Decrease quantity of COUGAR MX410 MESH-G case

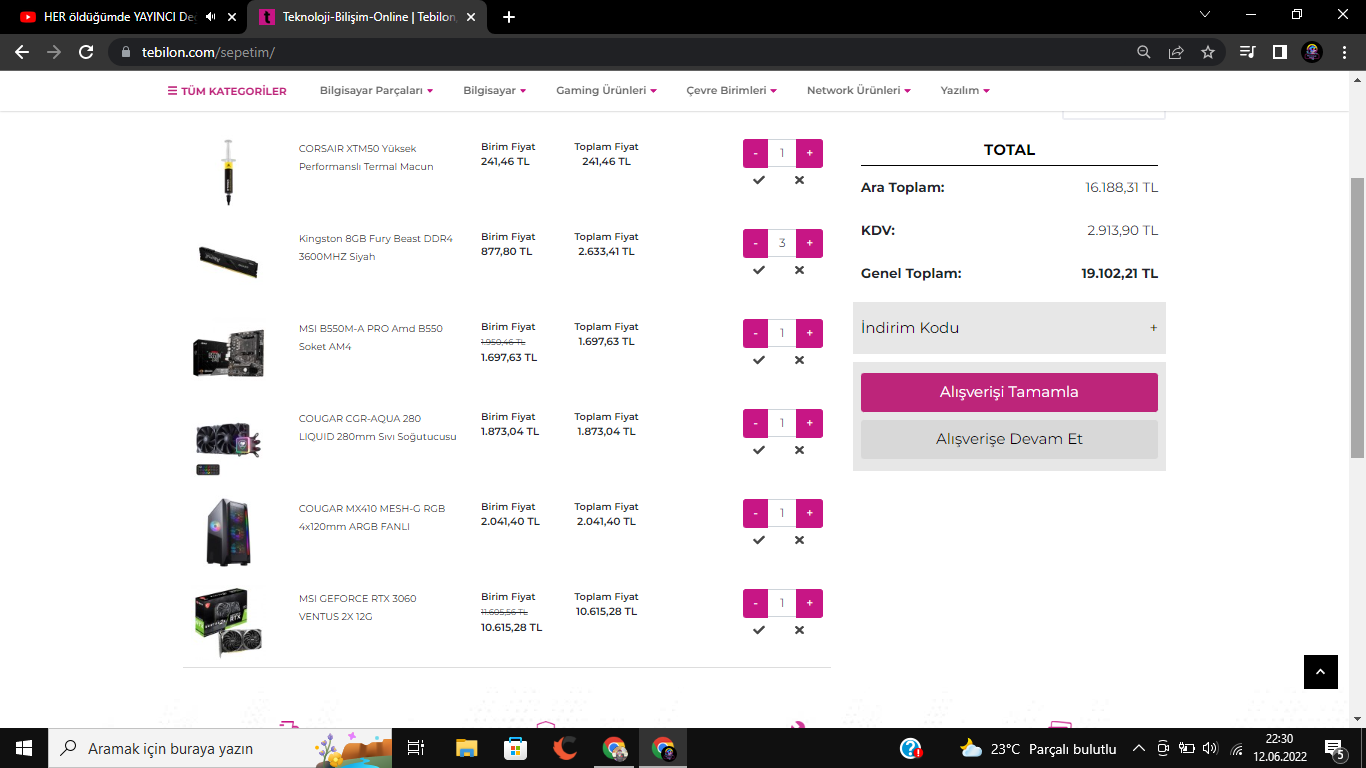coord(756,513)
